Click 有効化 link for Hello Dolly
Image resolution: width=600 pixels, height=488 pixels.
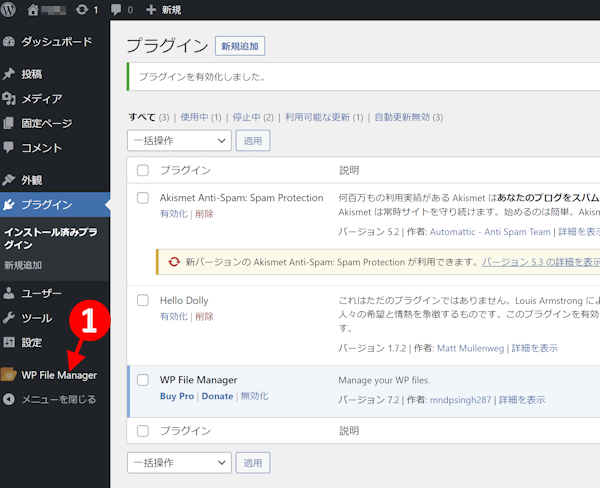(x=174, y=316)
